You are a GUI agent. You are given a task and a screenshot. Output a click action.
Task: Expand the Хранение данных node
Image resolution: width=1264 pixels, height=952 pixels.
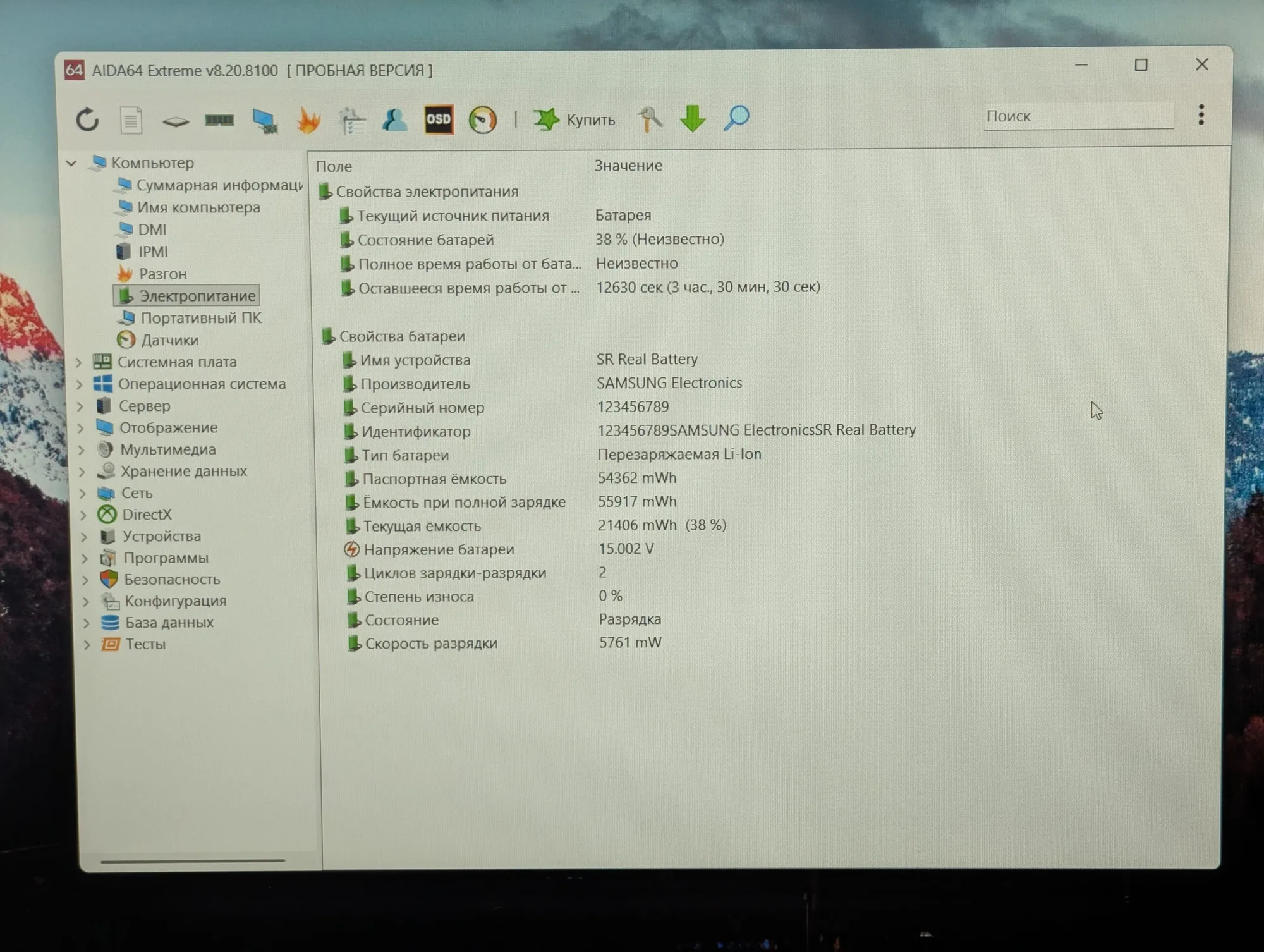click(82, 472)
